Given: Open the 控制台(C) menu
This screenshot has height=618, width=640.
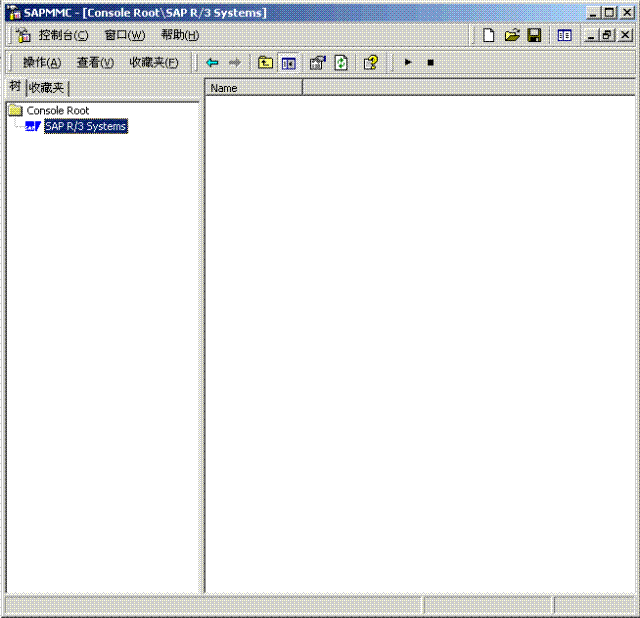Looking at the screenshot, I should point(63,36).
